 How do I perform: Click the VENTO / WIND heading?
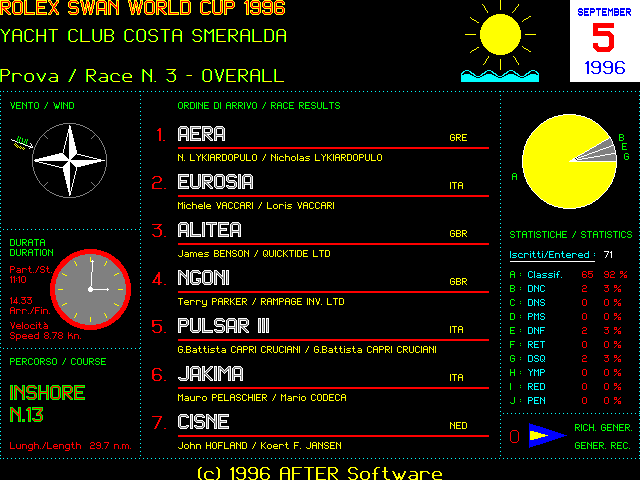coord(42,106)
